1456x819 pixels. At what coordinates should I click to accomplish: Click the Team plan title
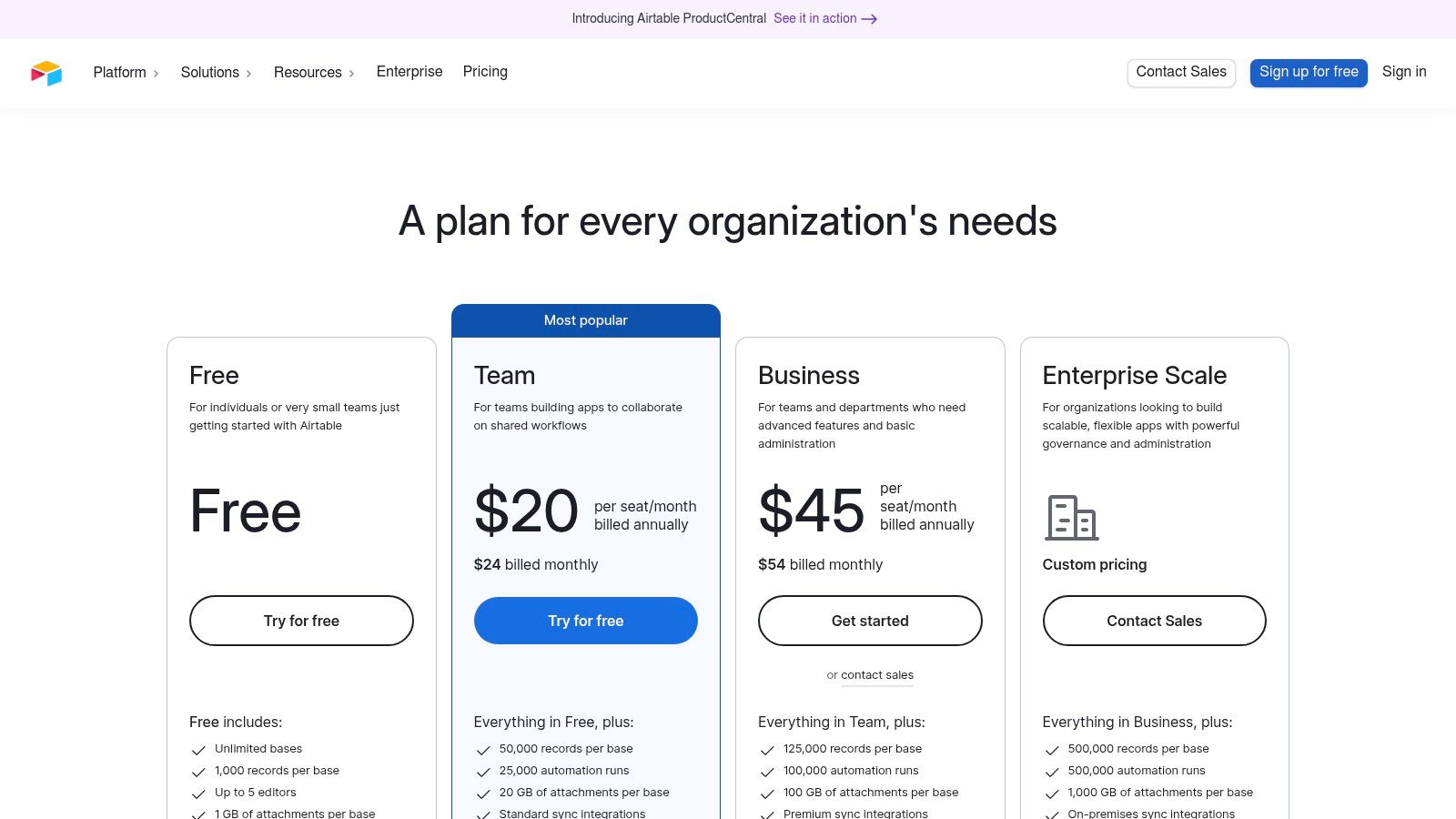point(504,376)
